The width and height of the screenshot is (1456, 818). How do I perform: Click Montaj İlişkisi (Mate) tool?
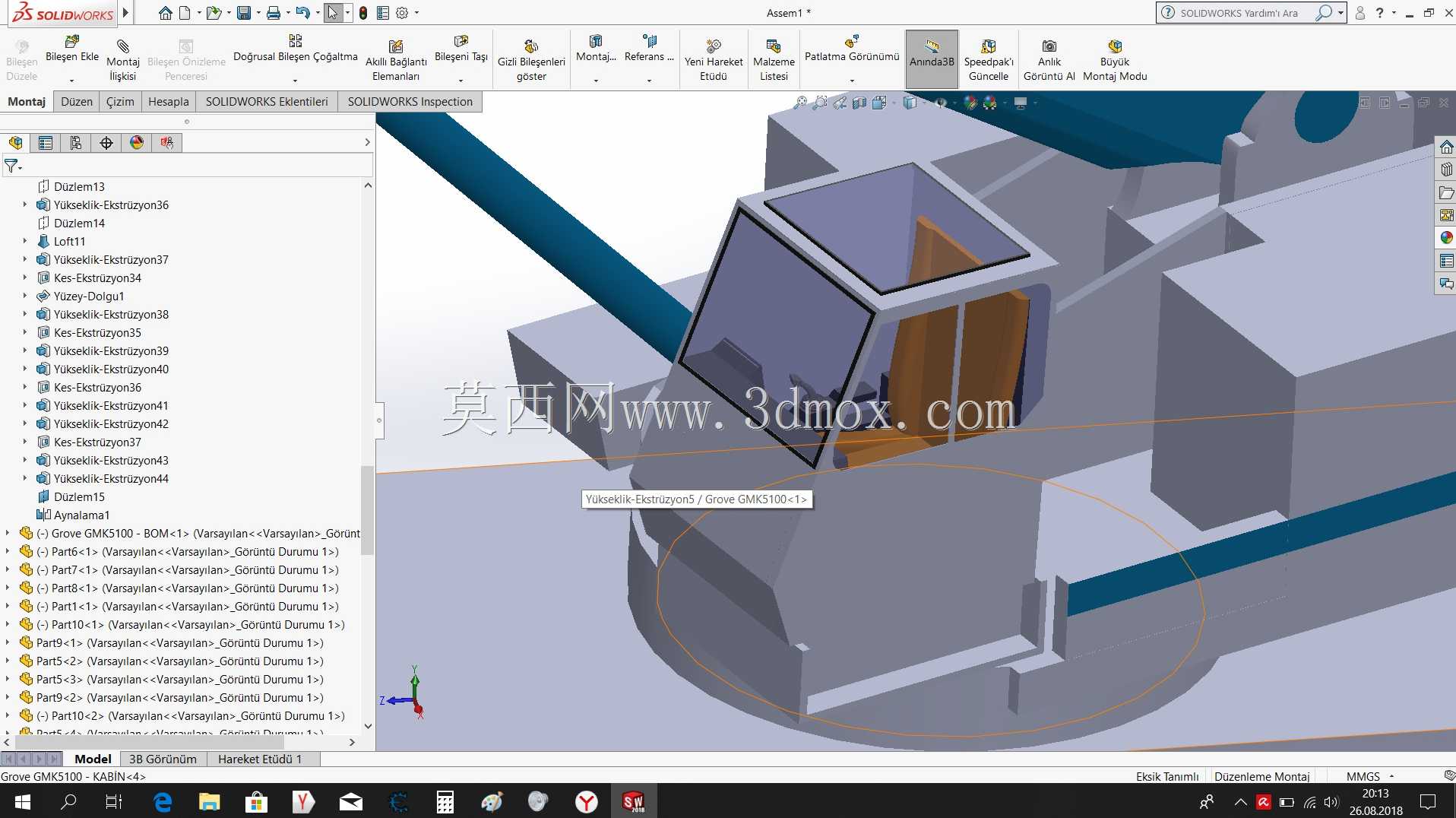[x=123, y=59]
